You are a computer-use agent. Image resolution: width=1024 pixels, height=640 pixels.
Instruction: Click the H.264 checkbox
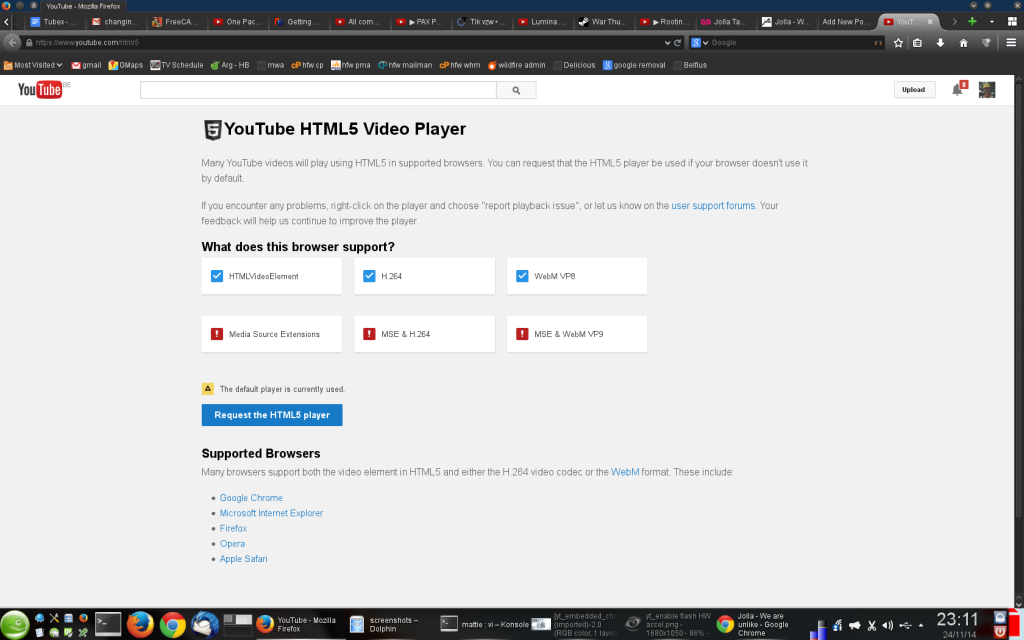tap(369, 276)
